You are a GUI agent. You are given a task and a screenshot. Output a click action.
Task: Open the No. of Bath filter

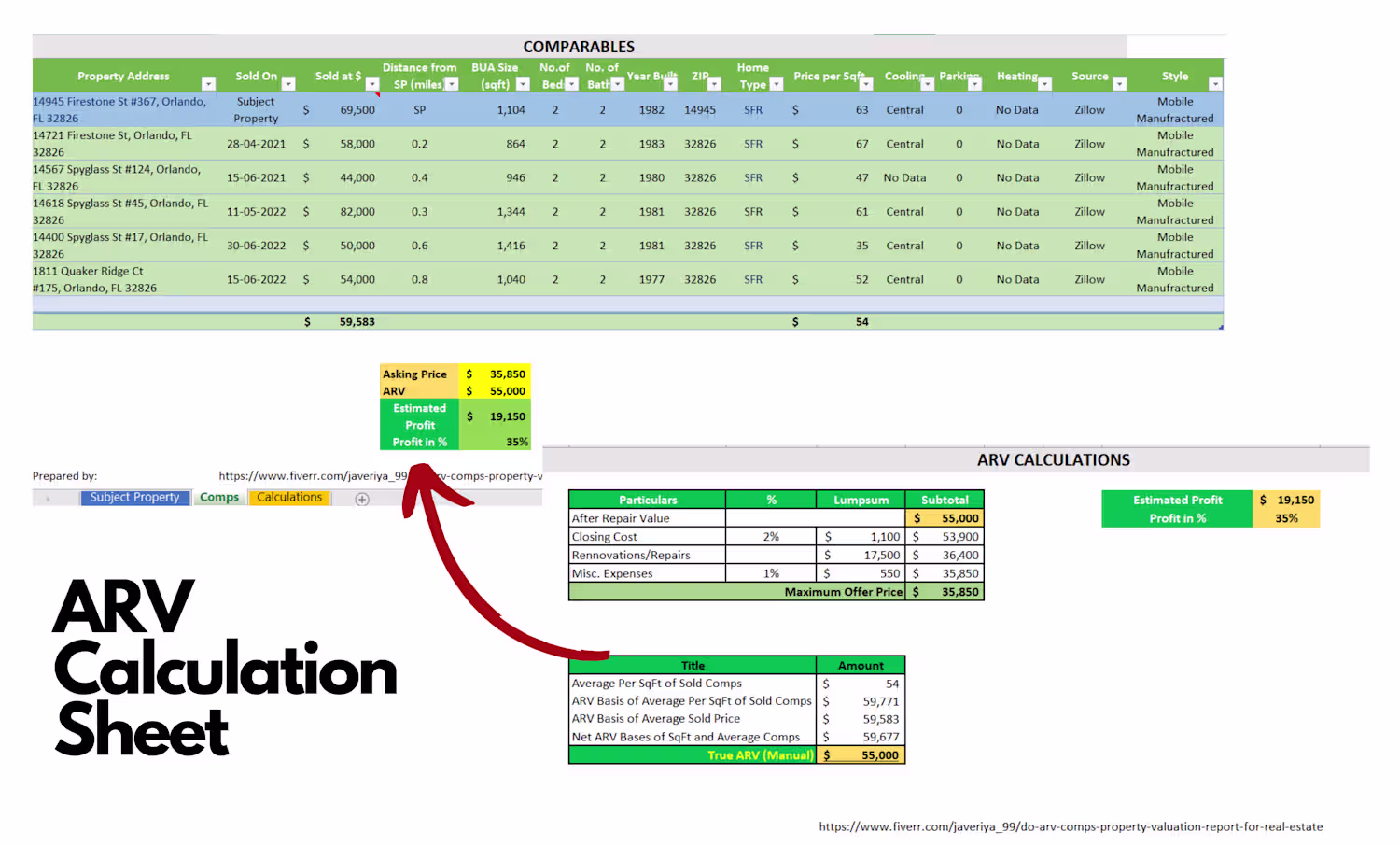617,84
